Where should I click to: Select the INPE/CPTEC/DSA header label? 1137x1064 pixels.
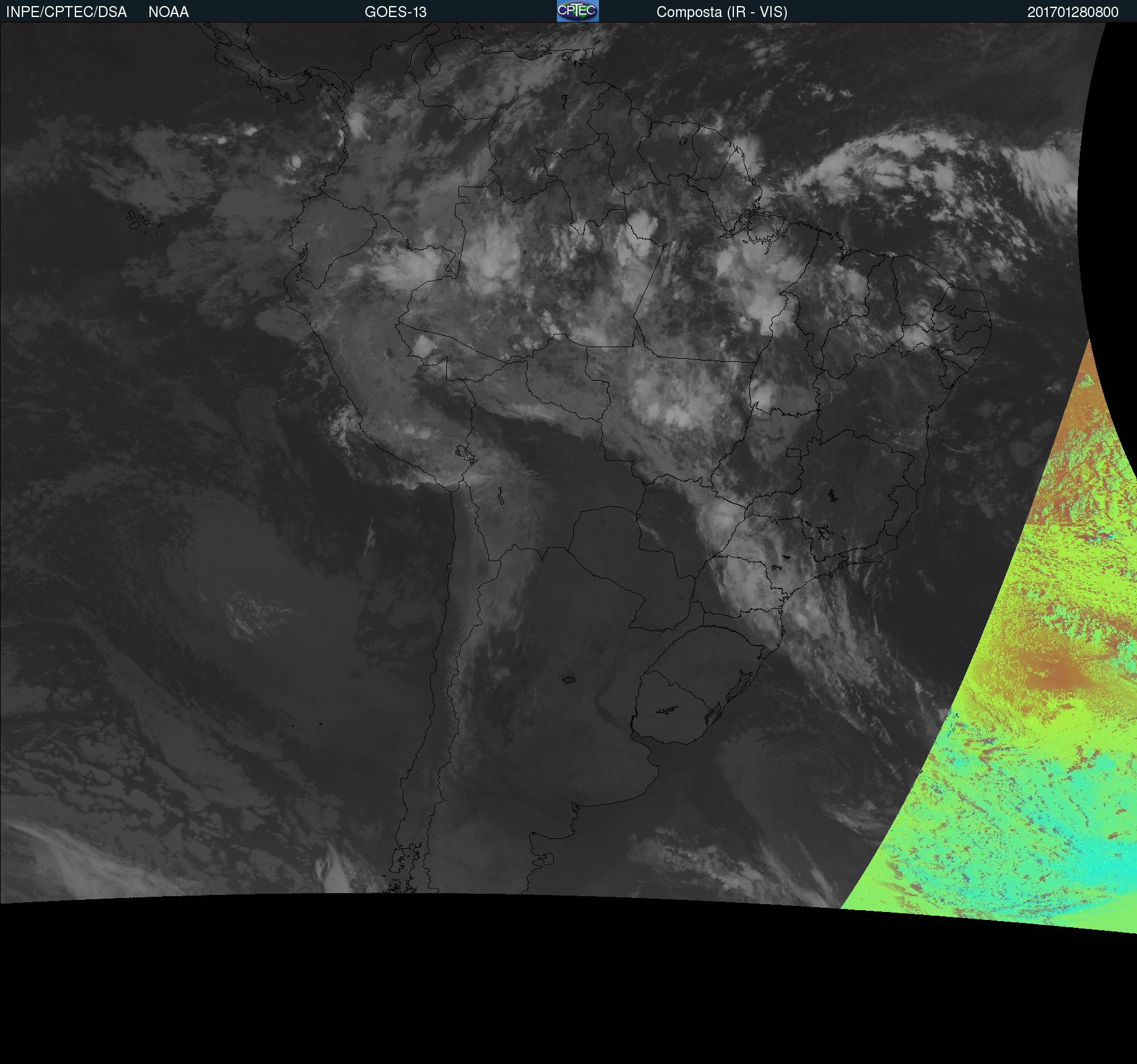coord(66,12)
